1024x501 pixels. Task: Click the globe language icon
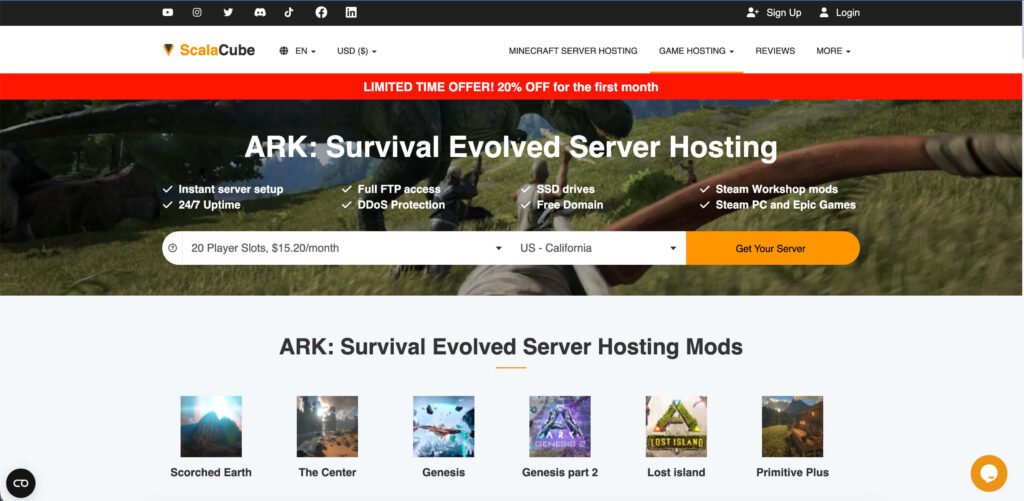(283, 51)
